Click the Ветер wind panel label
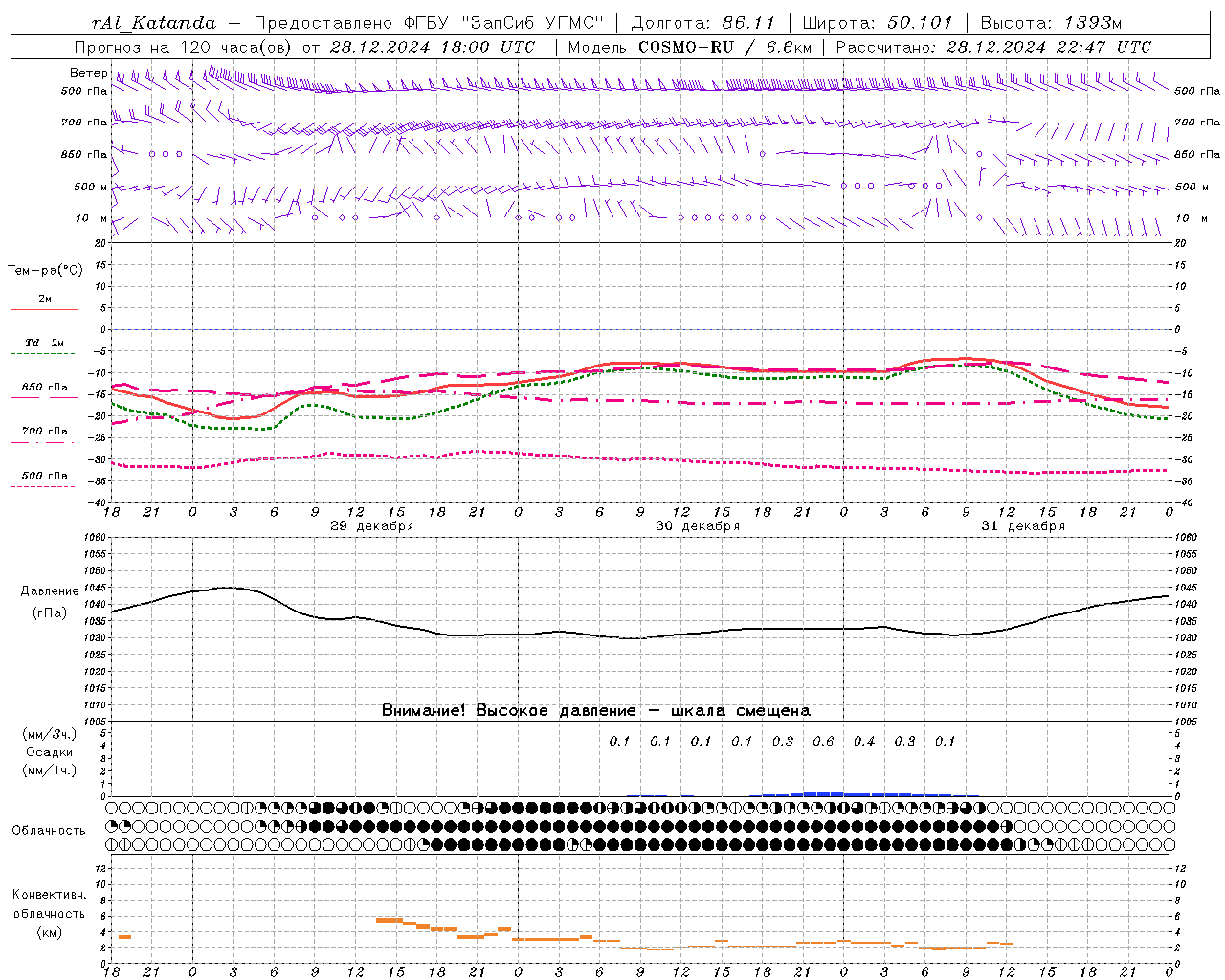 point(89,73)
